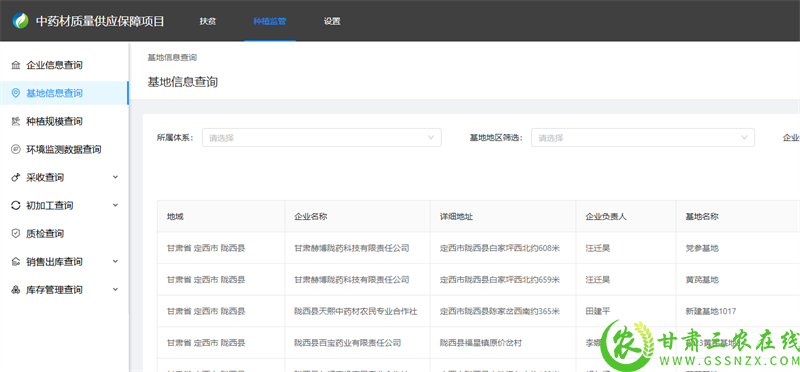Click the 详细地址 column header

pyautogui.click(x=456, y=216)
